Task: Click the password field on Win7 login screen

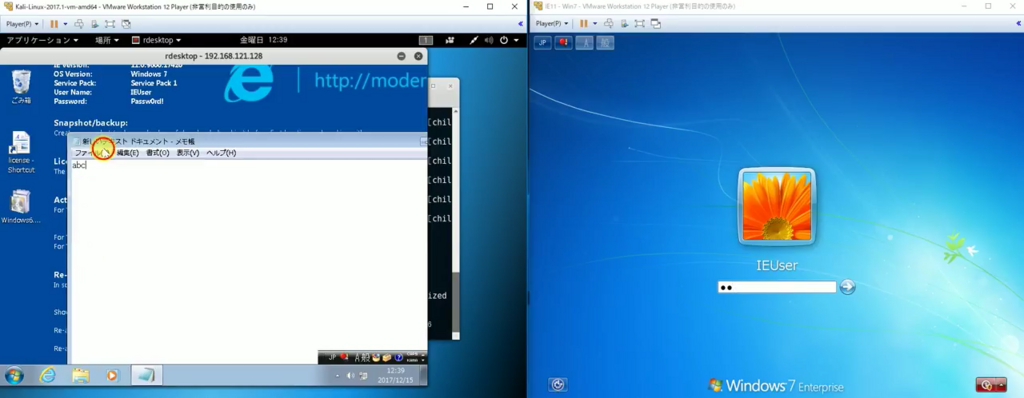Action: [776, 287]
